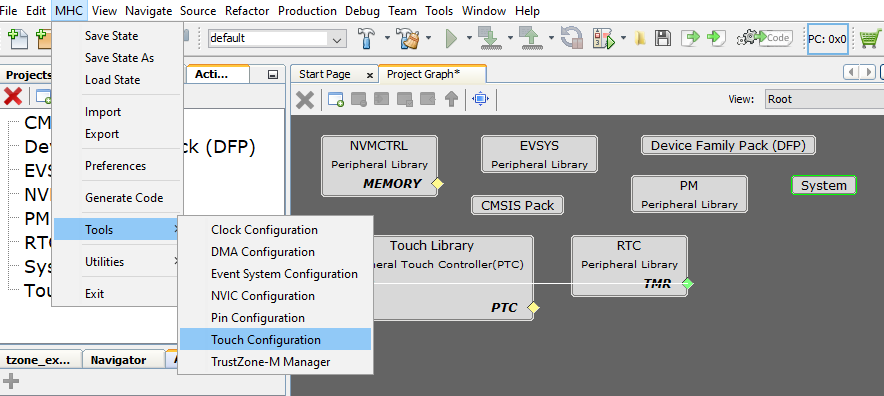Open the Refactor menu
884x396 pixels.
coord(247,11)
